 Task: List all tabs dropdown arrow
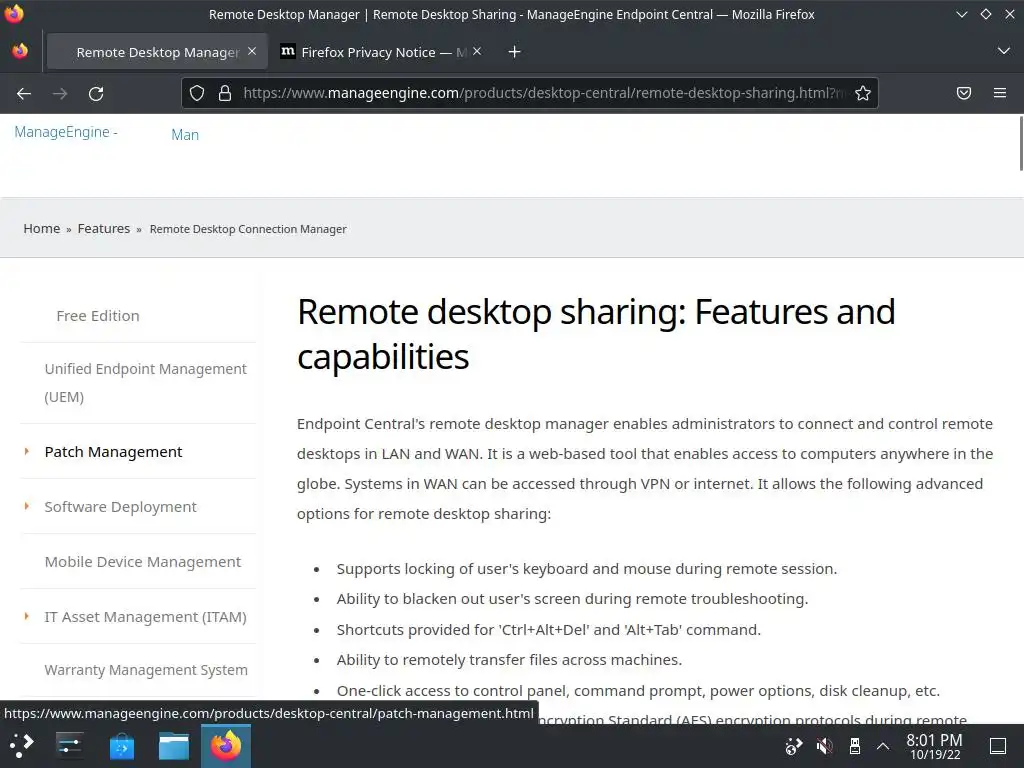pyautogui.click(x=1004, y=51)
